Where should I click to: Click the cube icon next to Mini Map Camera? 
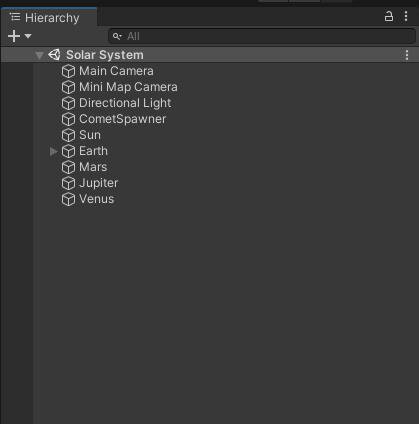point(68,87)
